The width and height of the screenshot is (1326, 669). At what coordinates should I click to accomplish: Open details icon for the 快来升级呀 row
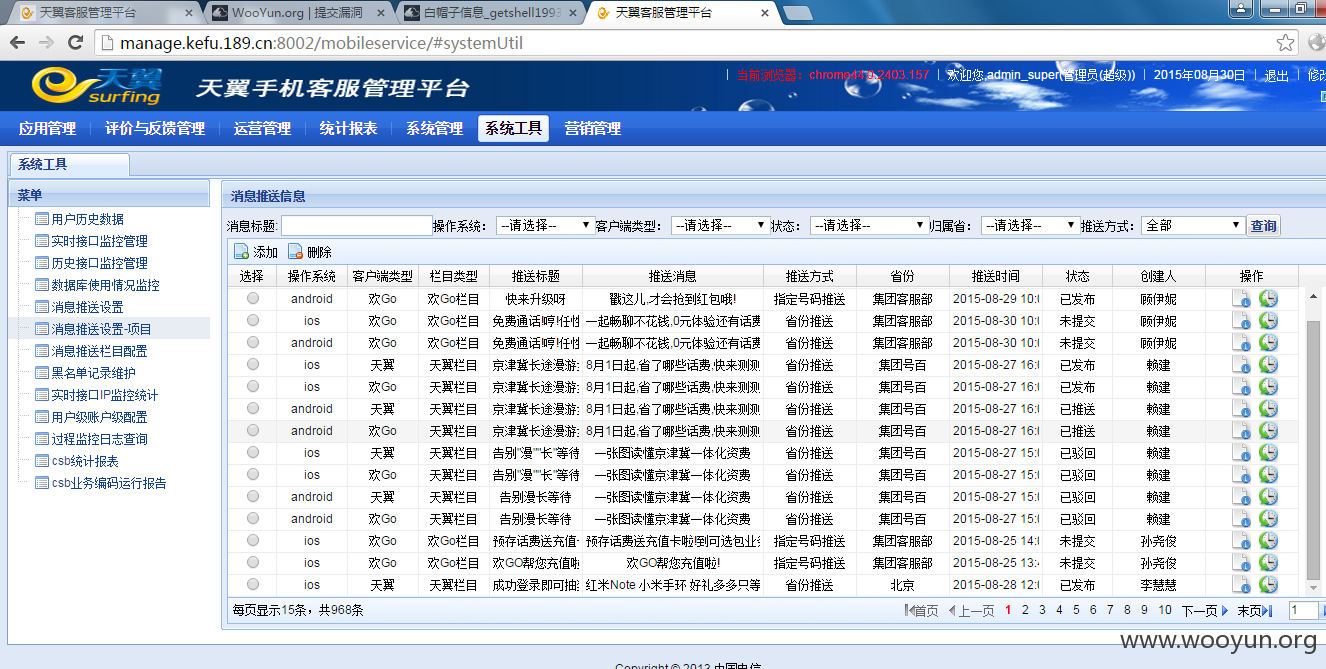(1241, 298)
